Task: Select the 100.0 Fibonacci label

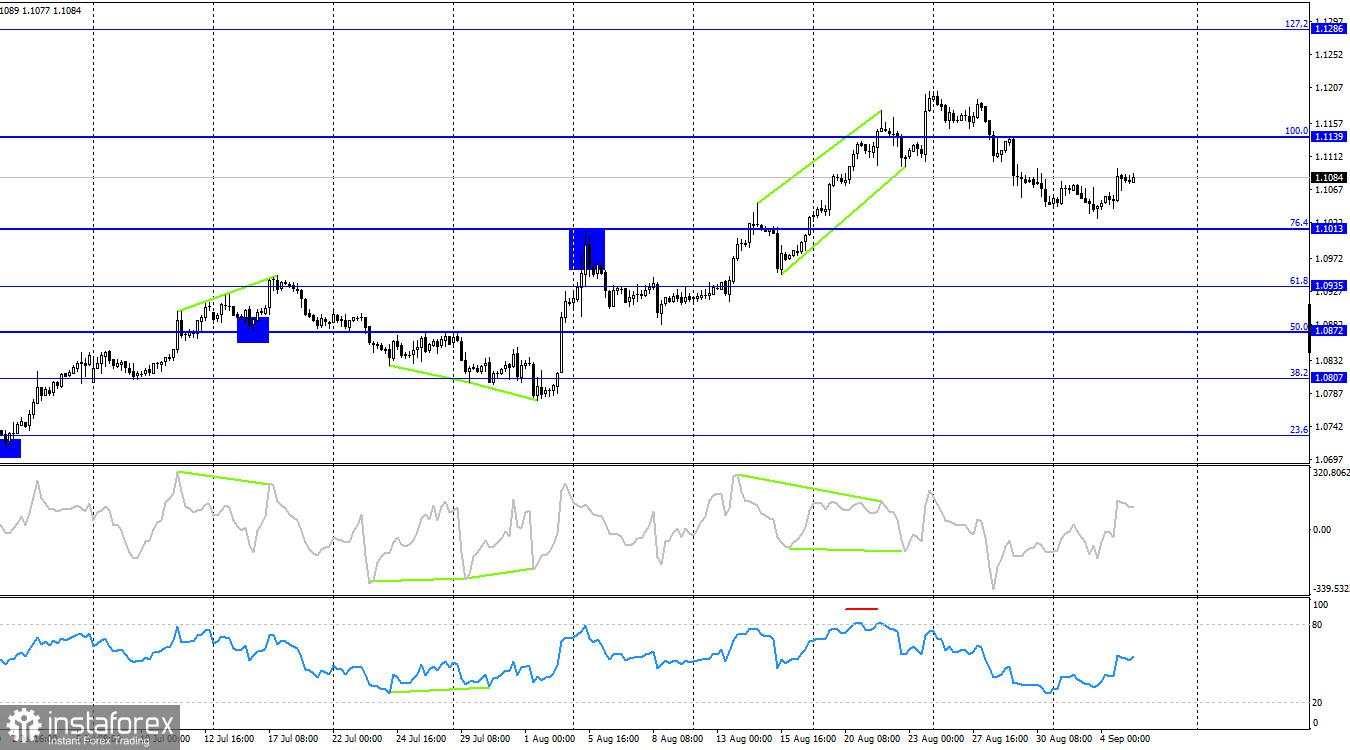Action: point(1297,131)
